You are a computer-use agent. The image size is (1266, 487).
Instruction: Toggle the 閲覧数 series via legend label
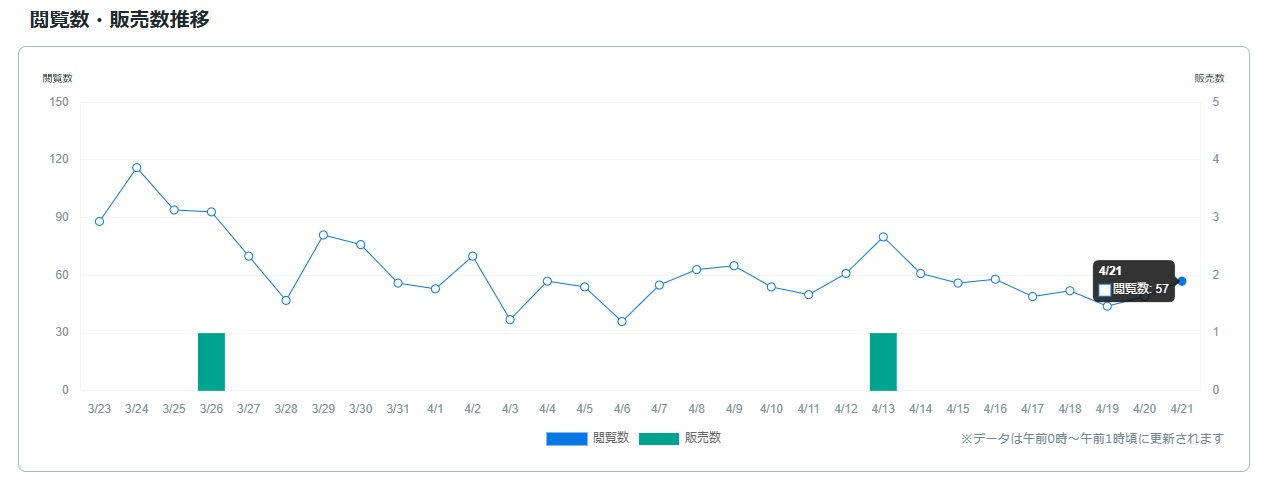[x=611, y=437]
